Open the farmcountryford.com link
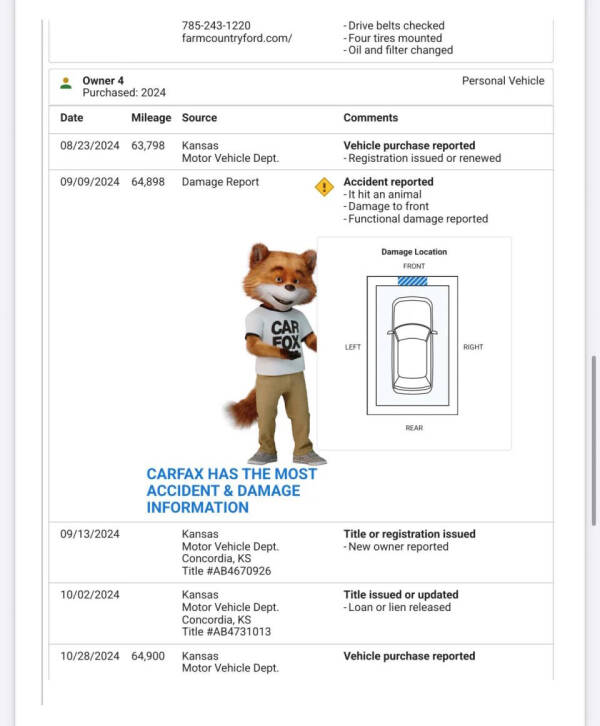Screen dimensions: 600x726 click(x=237, y=38)
